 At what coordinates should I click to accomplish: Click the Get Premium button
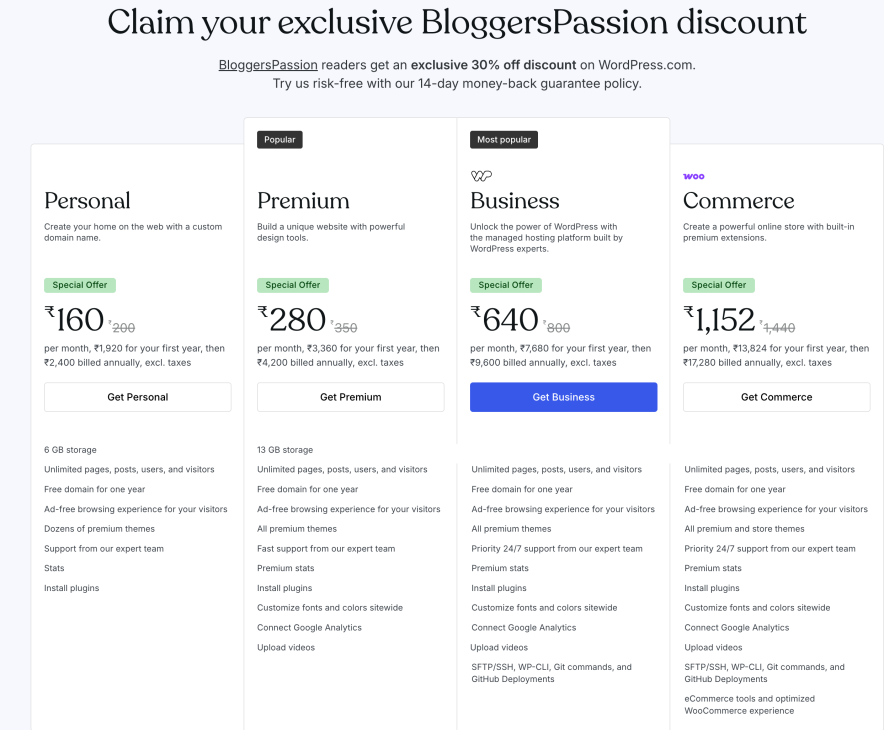pyautogui.click(x=350, y=397)
